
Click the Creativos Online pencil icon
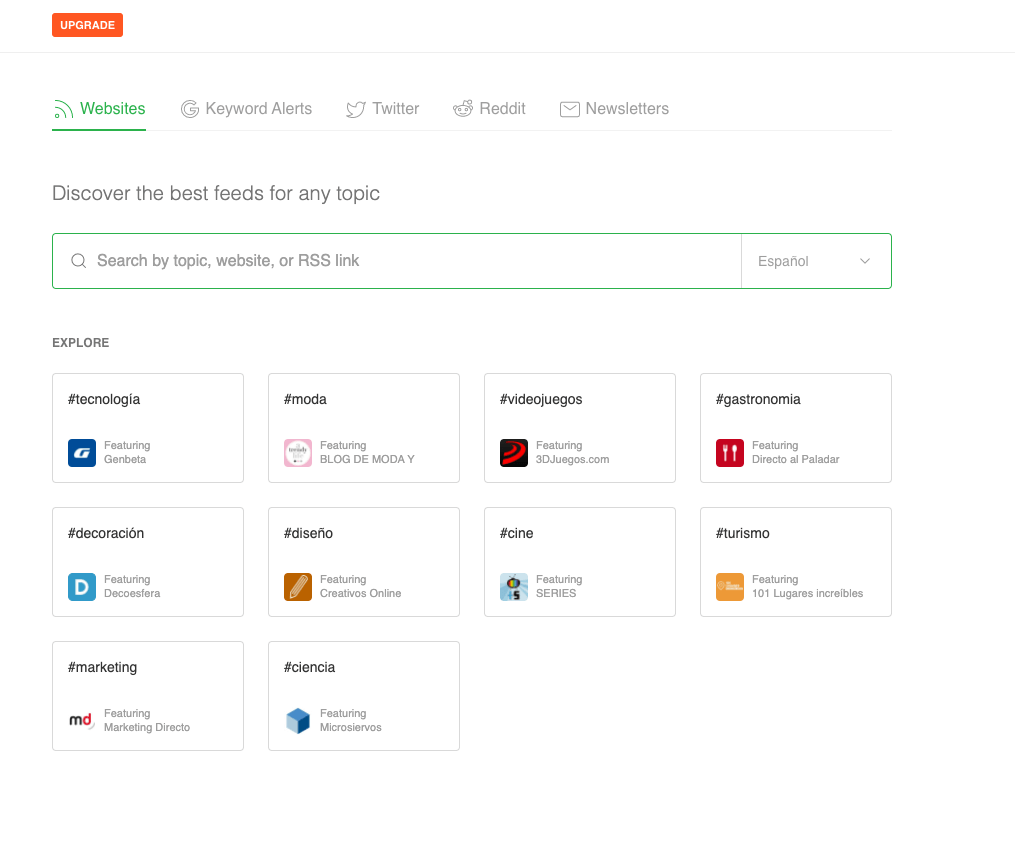298,586
